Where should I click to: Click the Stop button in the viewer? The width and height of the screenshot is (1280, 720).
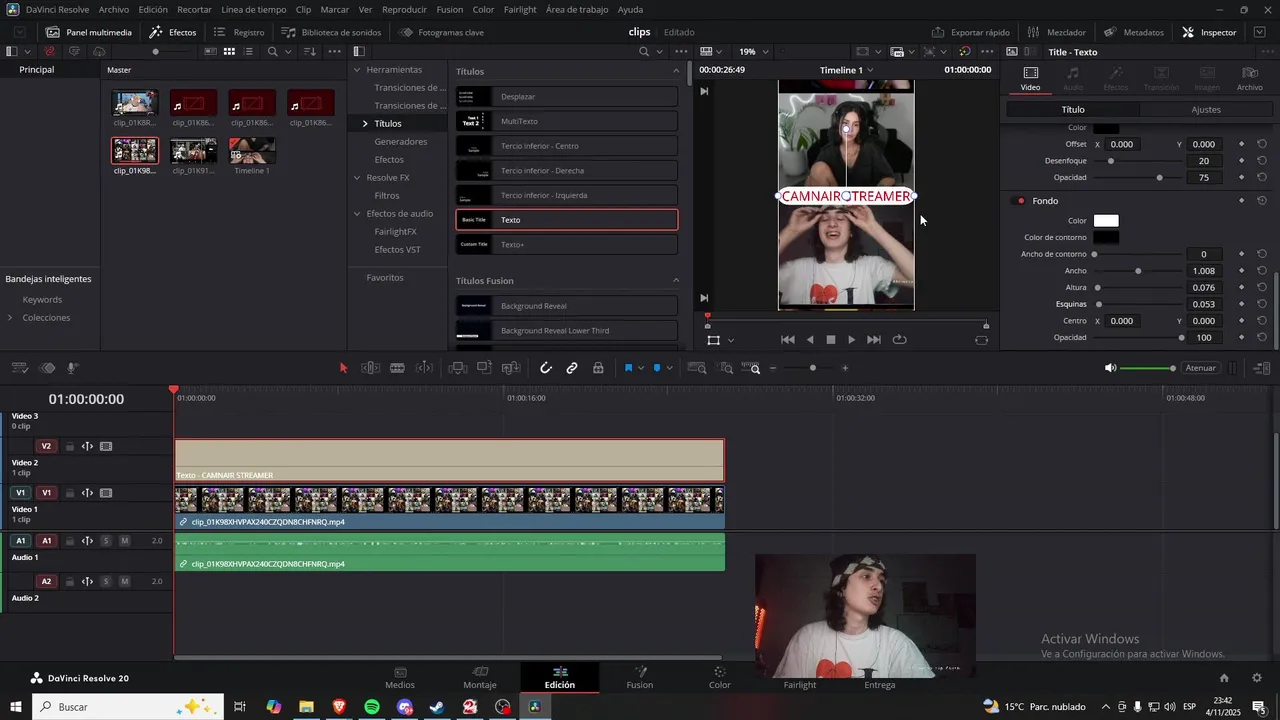(x=830, y=340)
